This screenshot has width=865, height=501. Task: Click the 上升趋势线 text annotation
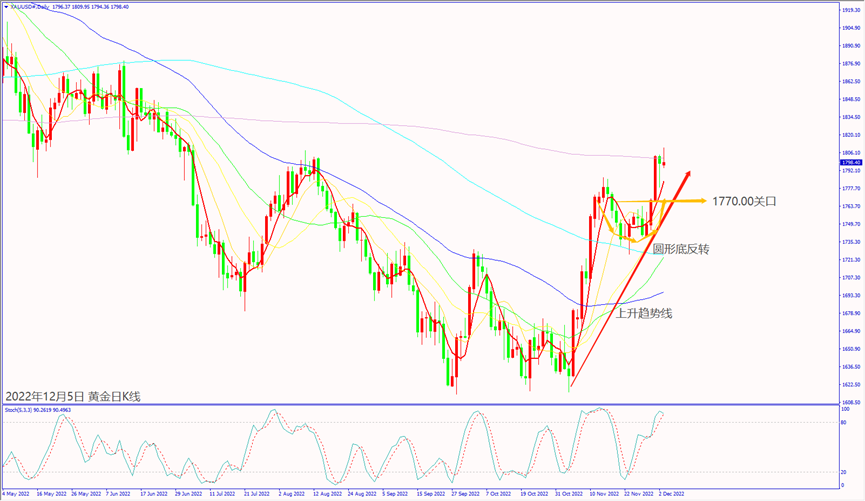point(643,313)
